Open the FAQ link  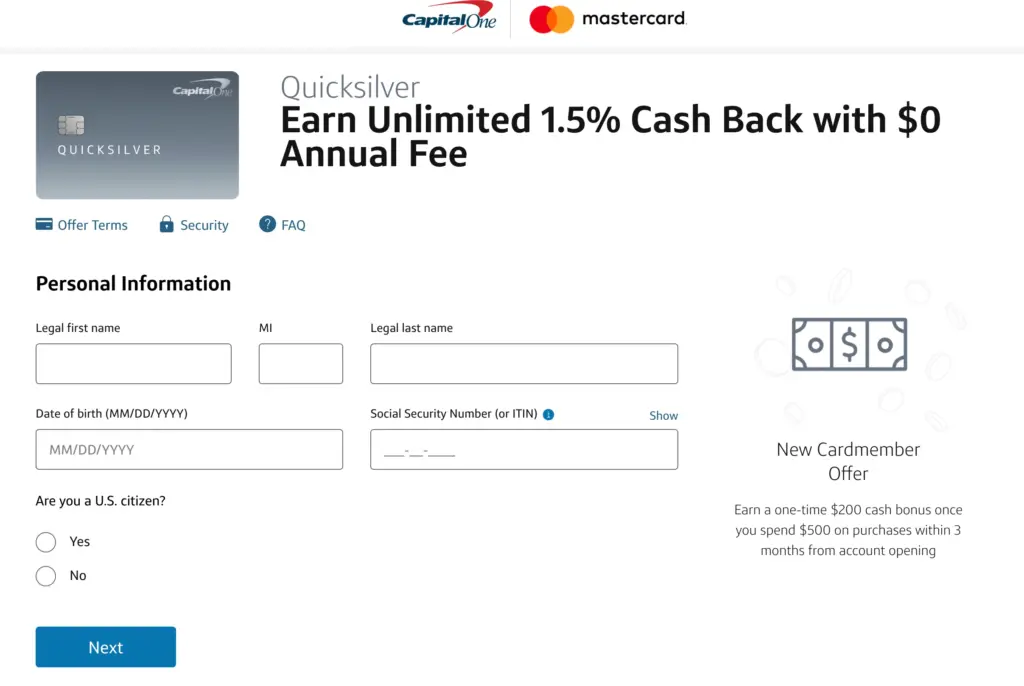(x=291, y=224)
